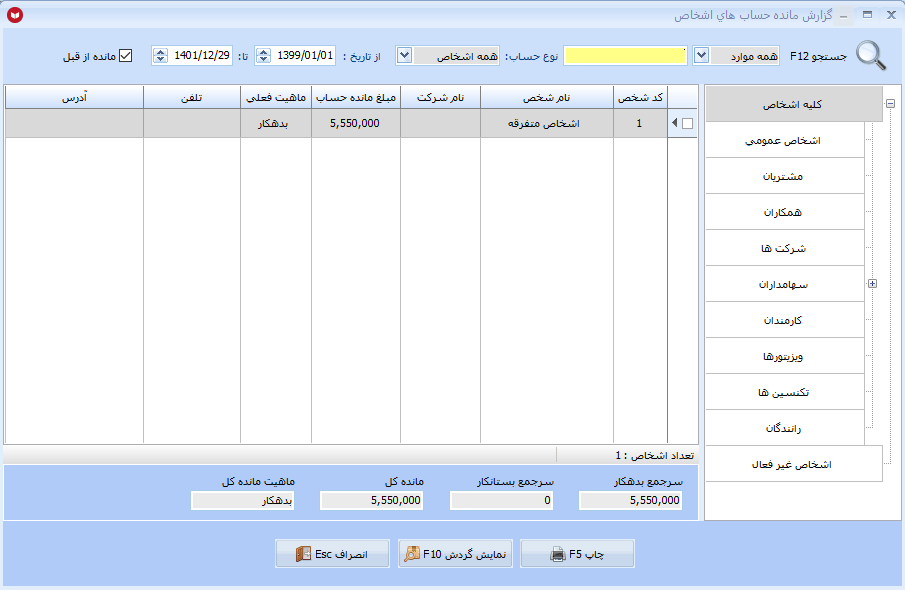Select تکنسین ها category

[784, 392]
